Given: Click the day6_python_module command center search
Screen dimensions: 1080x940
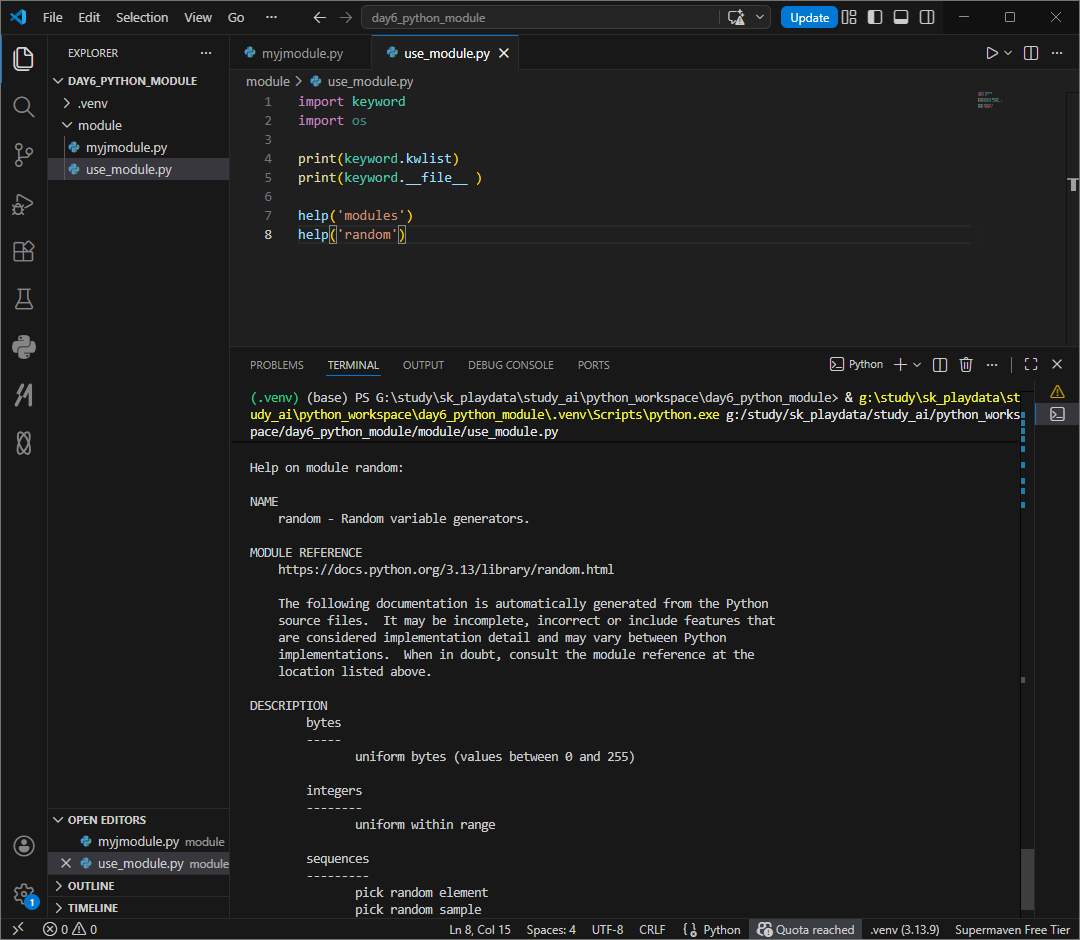Looking at the screenshot, I should coord(541,17).
